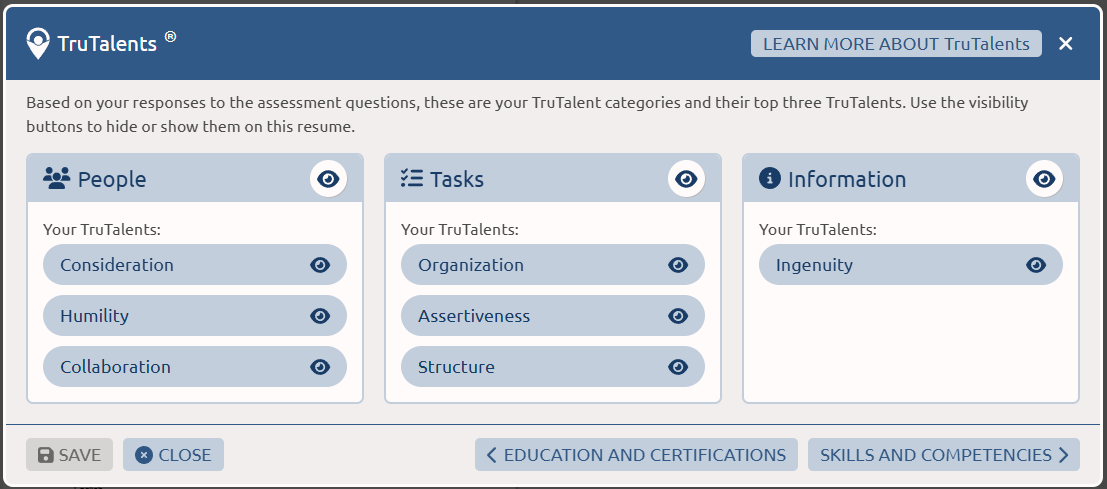Image resolution: width=1107 pixels, height=489 pixels.
Task: Hide the Ingenuity TruTalent
Action: [x=1036, y=265]
